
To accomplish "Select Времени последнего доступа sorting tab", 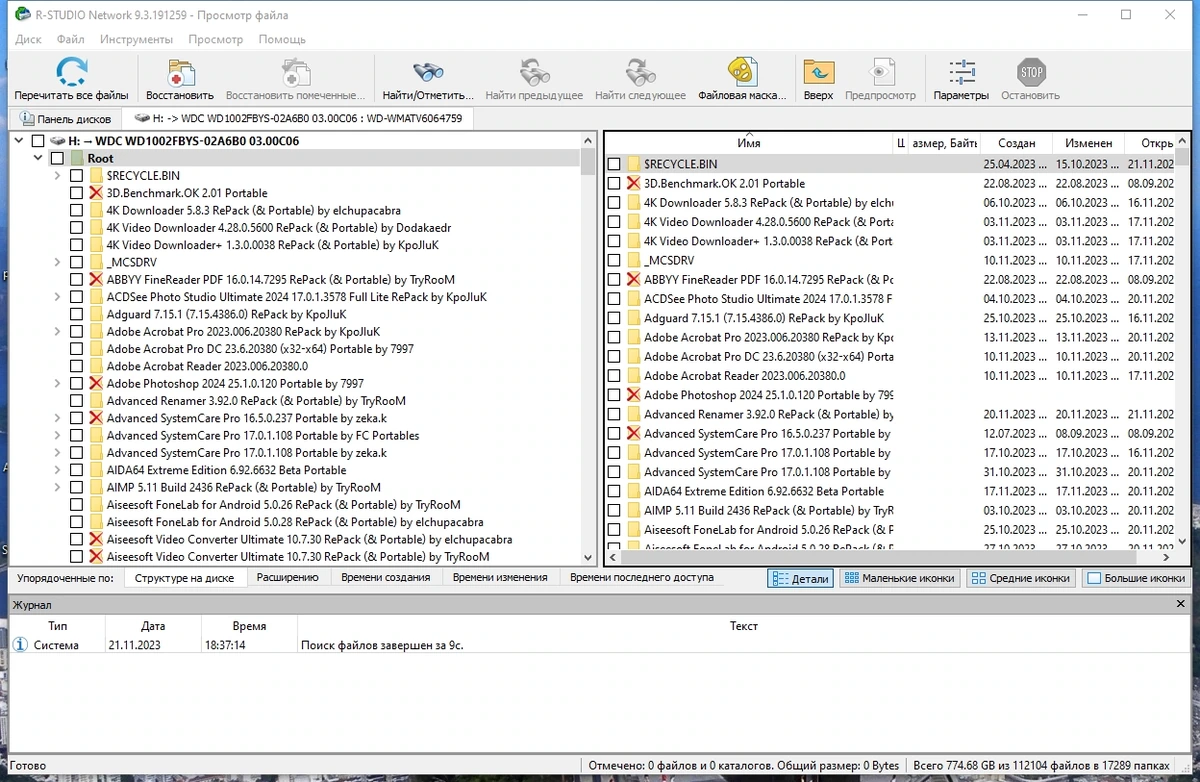I will click(642, 577).
